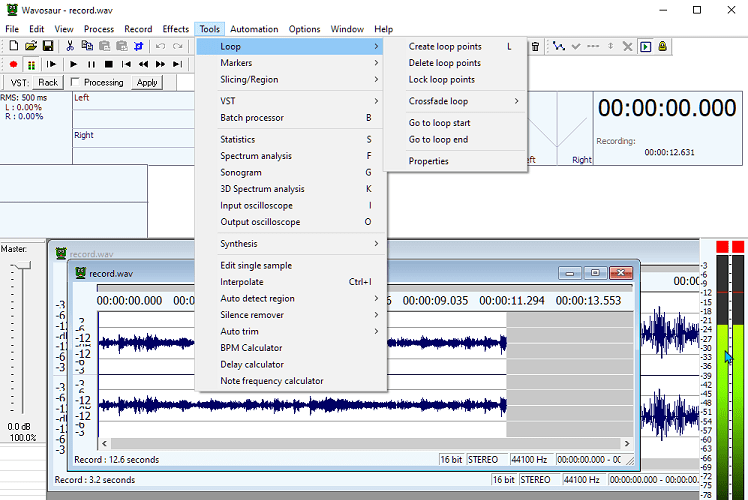This screenshot has width=748, height=500.
Task: Select Delete loop points
Action: click(456, 63)
